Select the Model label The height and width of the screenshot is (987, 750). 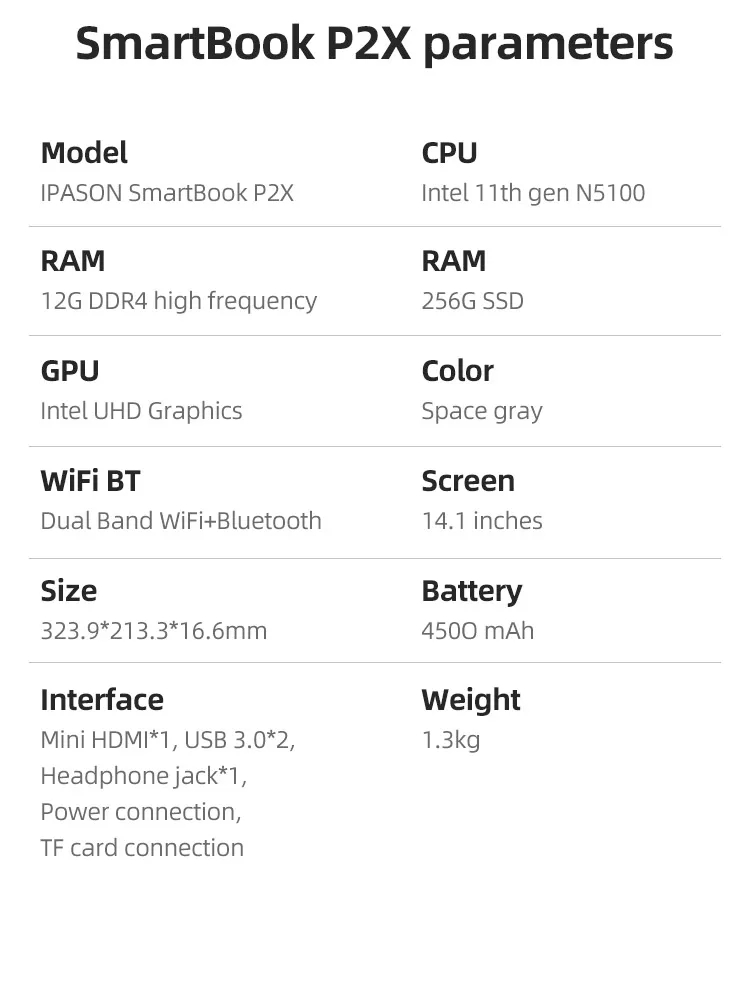[84, 153]
